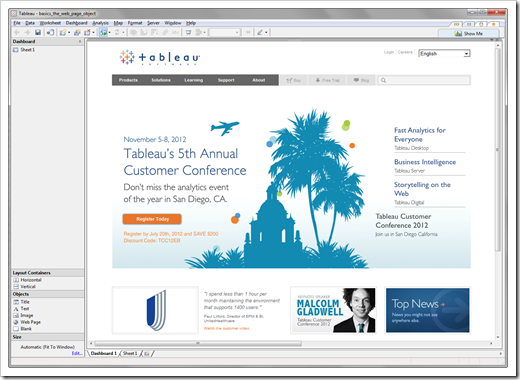520x380 pixels.
Task: Open the New Worksheet dropdown arrow
Action: [x=69, y=32]
